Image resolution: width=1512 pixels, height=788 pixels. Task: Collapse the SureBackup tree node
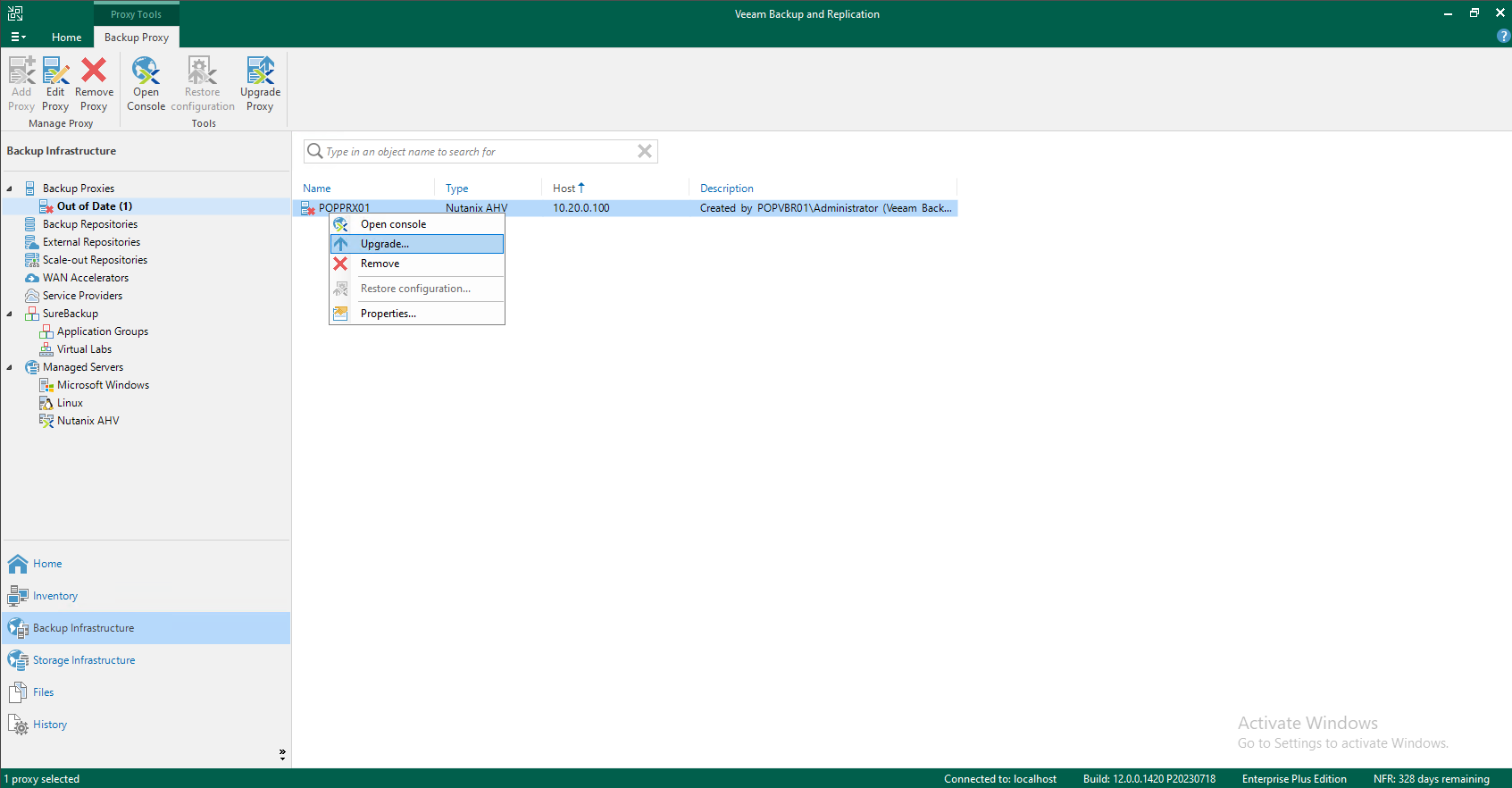click(10, 314)
